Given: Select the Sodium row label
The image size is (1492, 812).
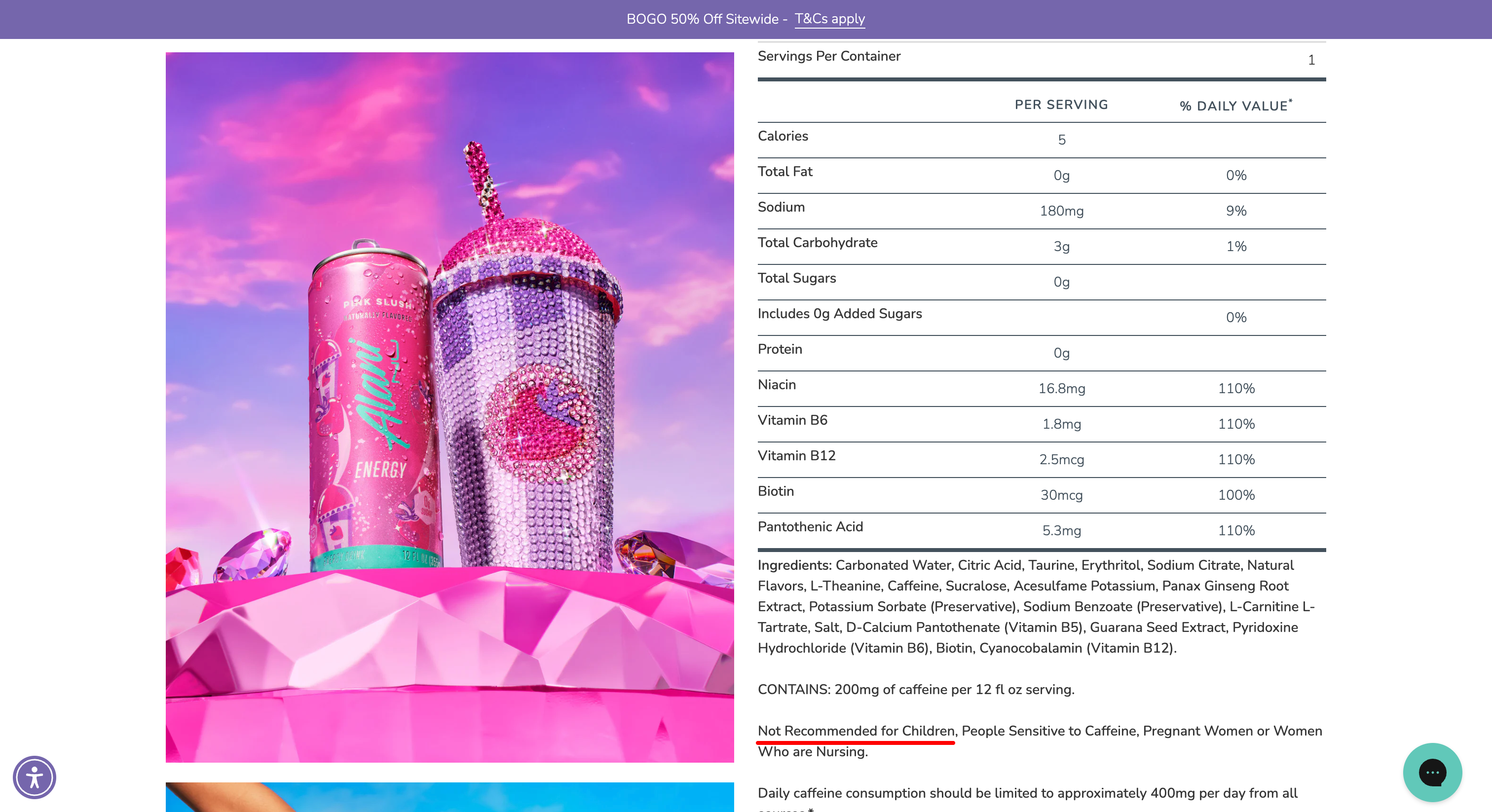Looking at the screenshot, I should click(x=781, y=207).
